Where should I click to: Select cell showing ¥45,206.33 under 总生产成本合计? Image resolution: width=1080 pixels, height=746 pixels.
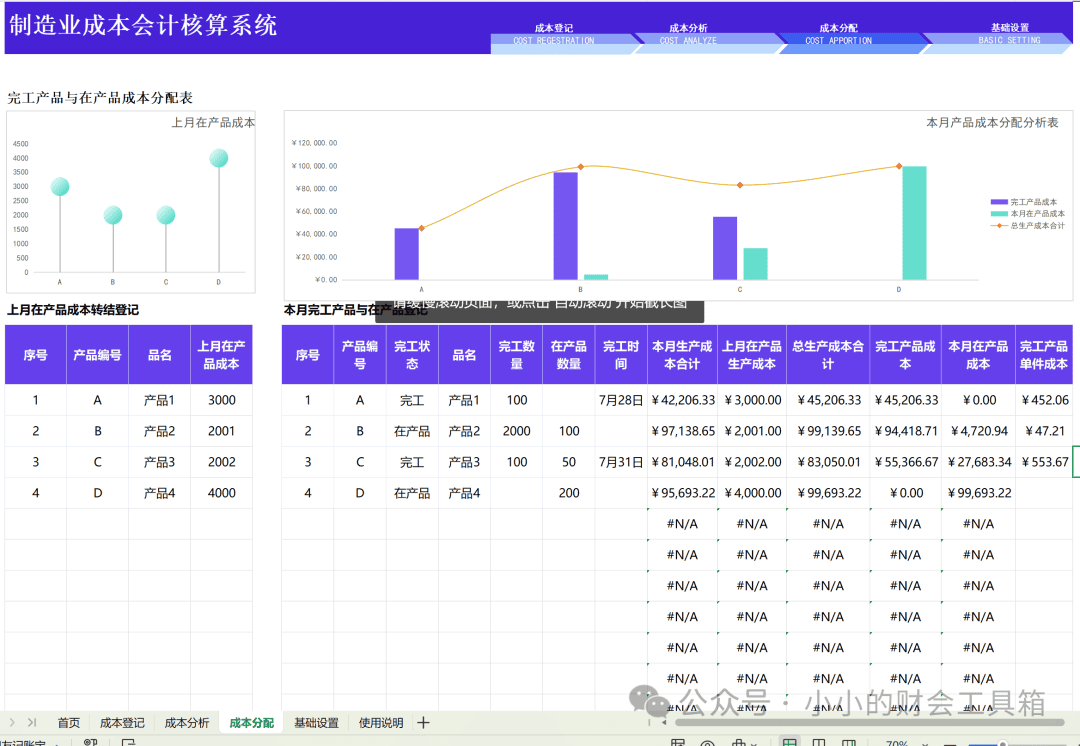coord(828,400)
